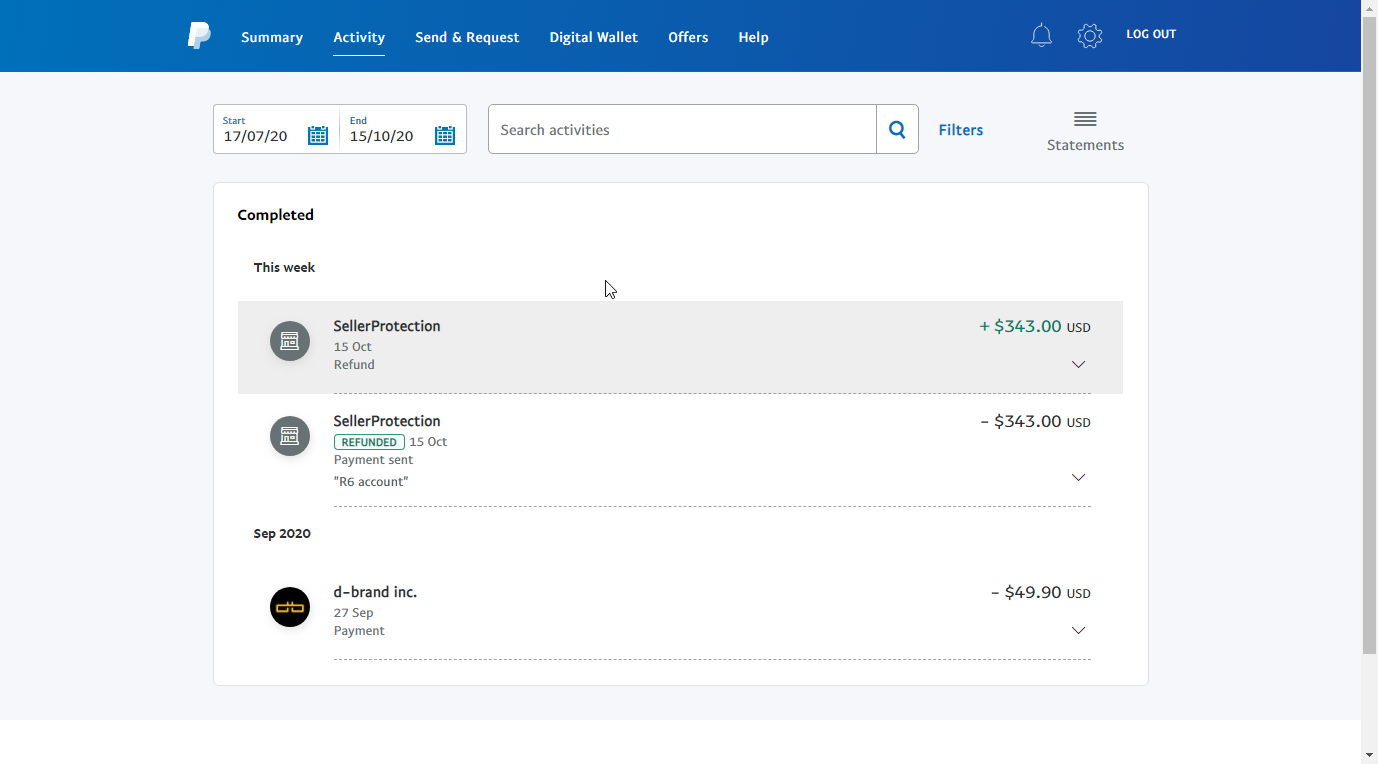Expand the +$343.00 refund transaction chevron

[1078, 365]
